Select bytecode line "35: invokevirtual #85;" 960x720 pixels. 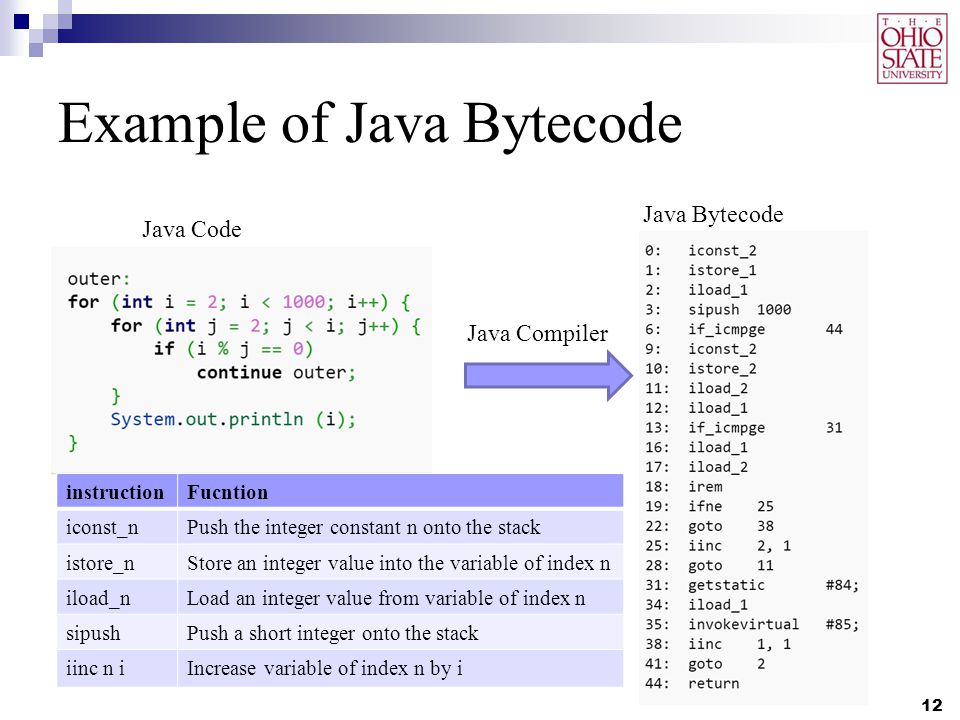(x=752, y=624)
